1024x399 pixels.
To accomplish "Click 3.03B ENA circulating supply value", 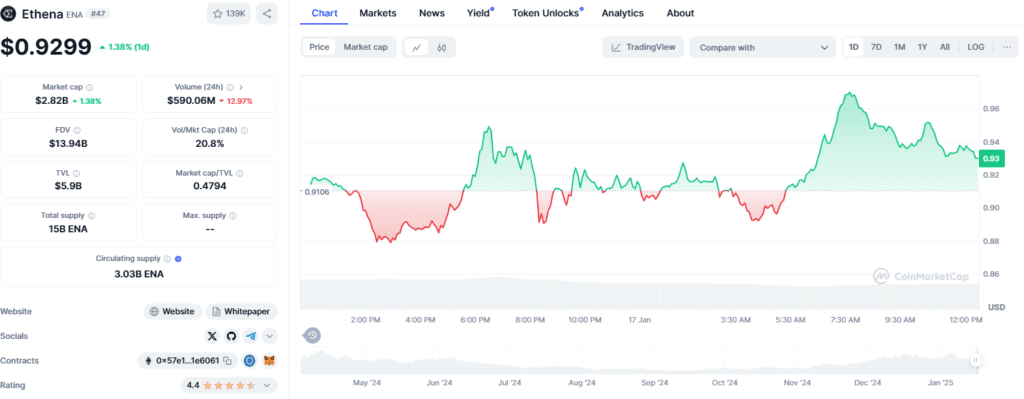I will 138,274.
